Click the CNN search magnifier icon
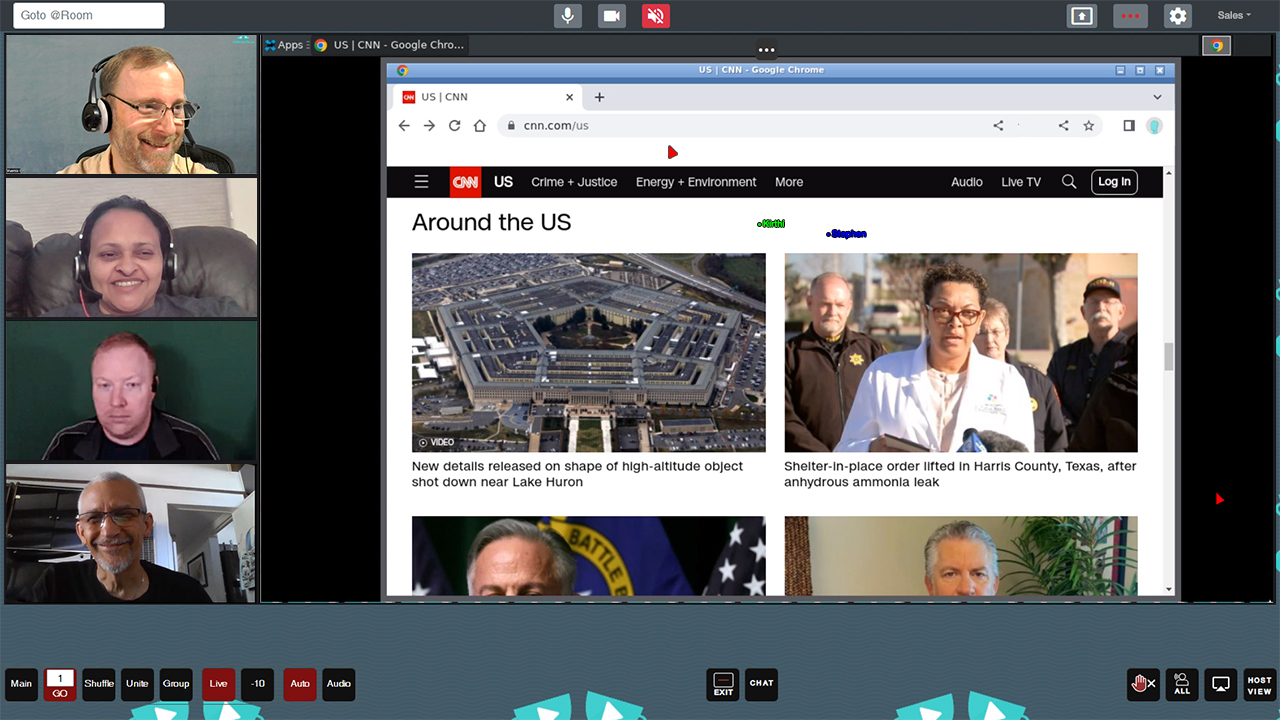The height and width of the screenshot is (720, 1280). (x=1069, y=182)
